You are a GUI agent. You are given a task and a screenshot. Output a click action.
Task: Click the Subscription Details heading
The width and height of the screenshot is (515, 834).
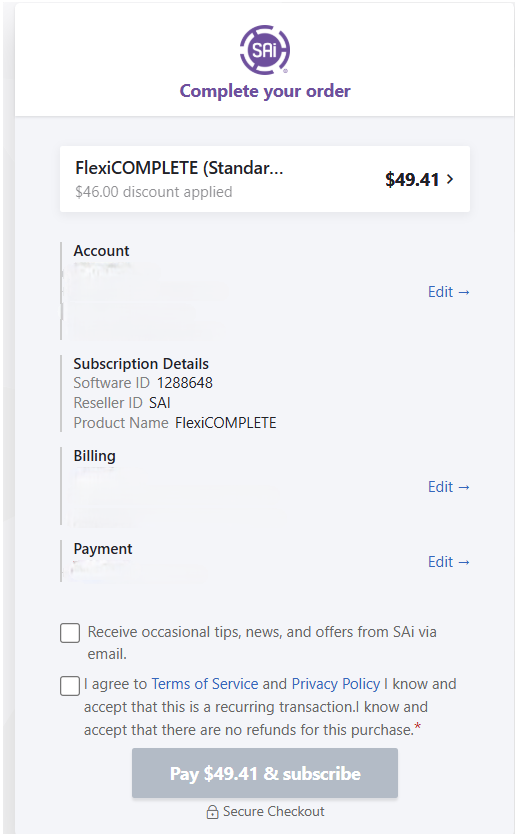[141, 364]
